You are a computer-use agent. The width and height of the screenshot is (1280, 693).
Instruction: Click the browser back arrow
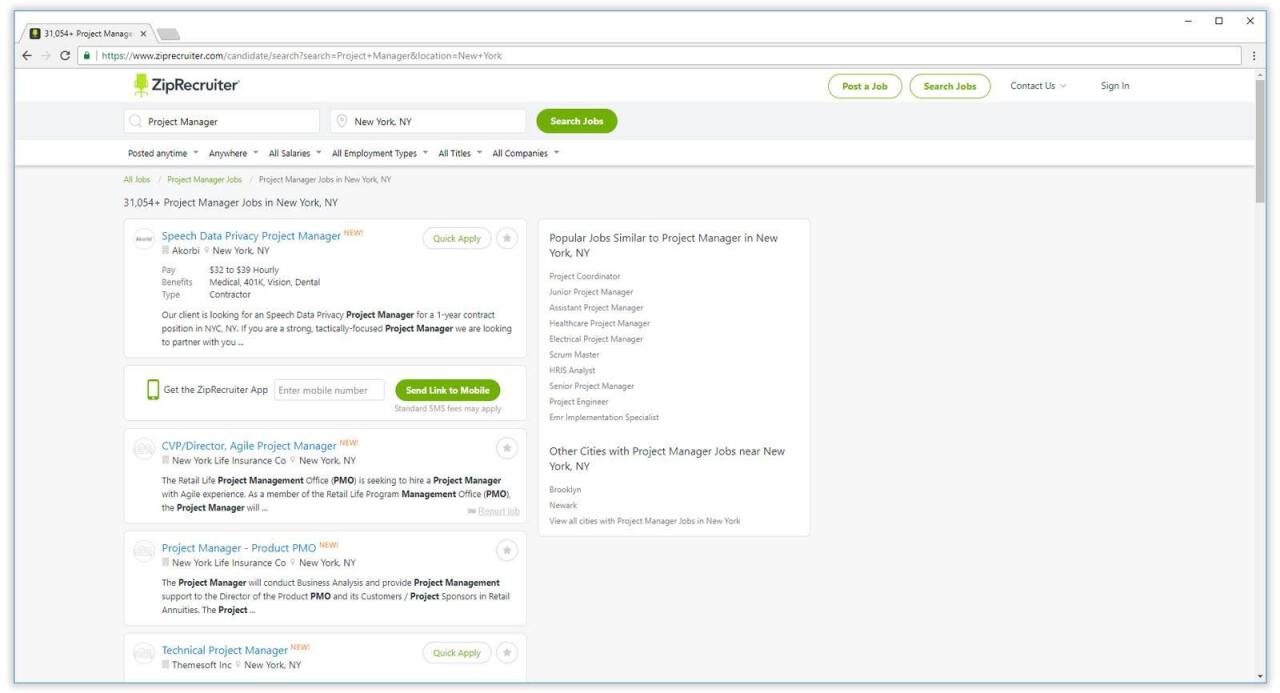click(x=28, y=55)
